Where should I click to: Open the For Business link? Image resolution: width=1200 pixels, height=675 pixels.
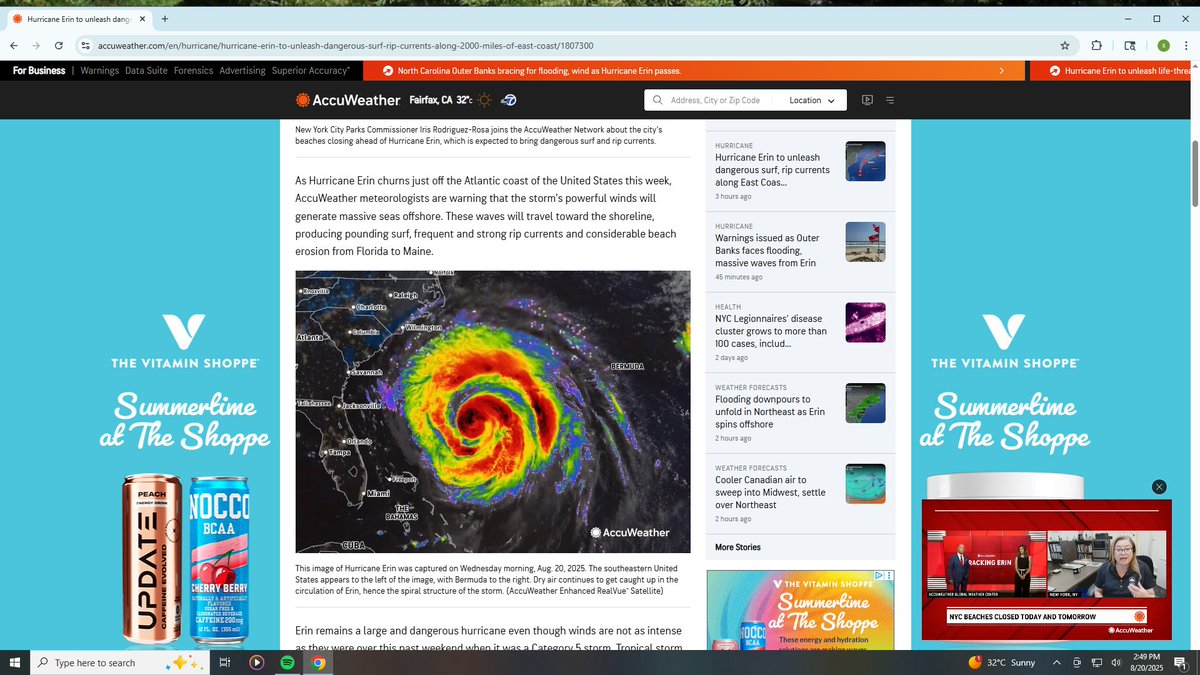39,71
